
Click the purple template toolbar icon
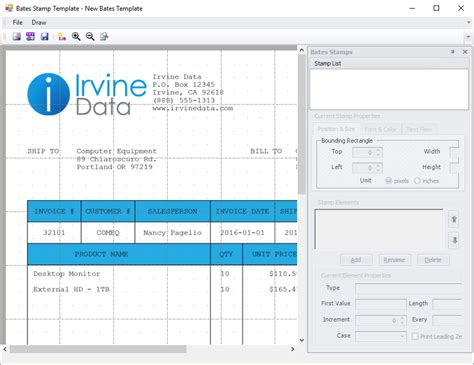click(30, 36)
